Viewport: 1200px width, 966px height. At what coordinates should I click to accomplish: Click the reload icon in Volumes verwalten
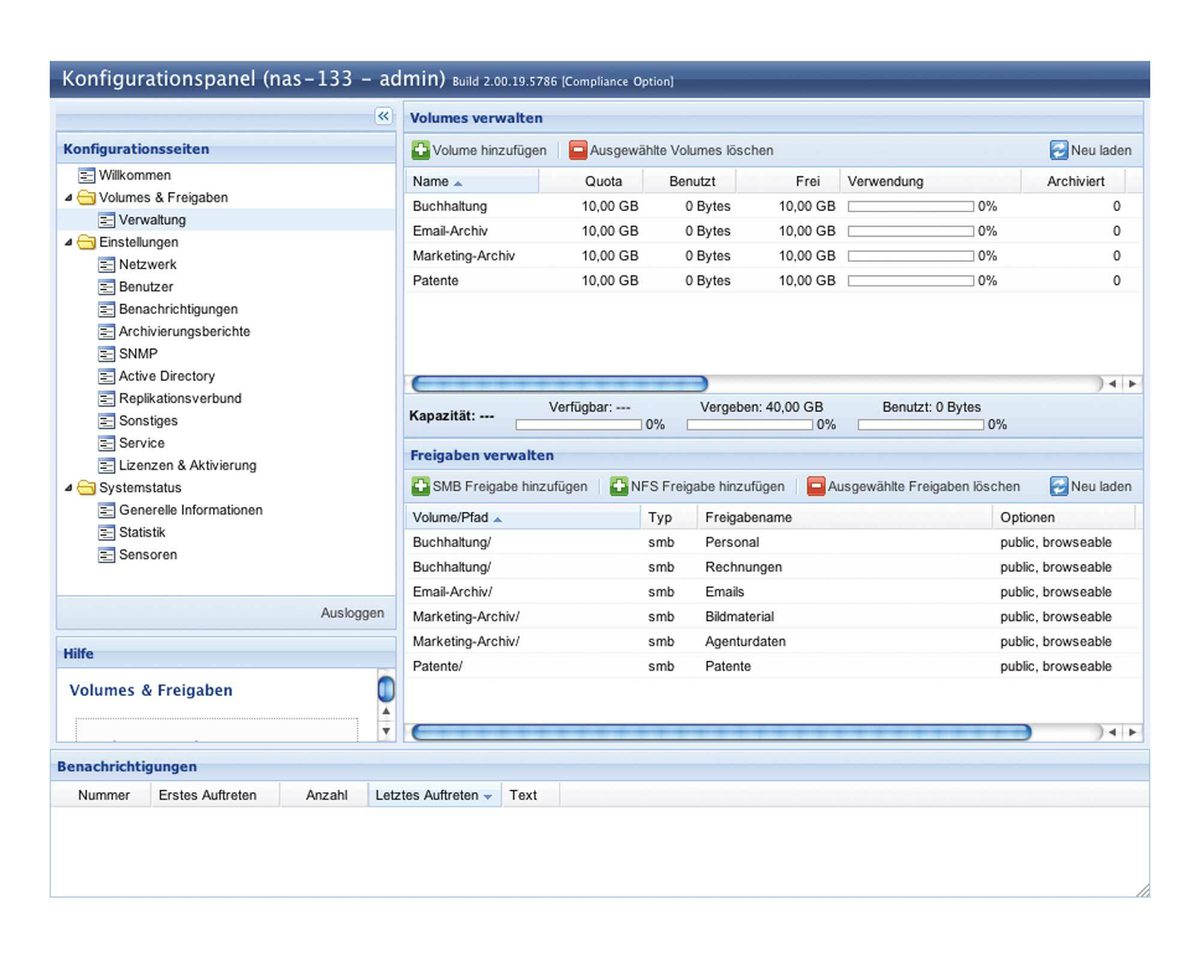[x=1059, y=151]
